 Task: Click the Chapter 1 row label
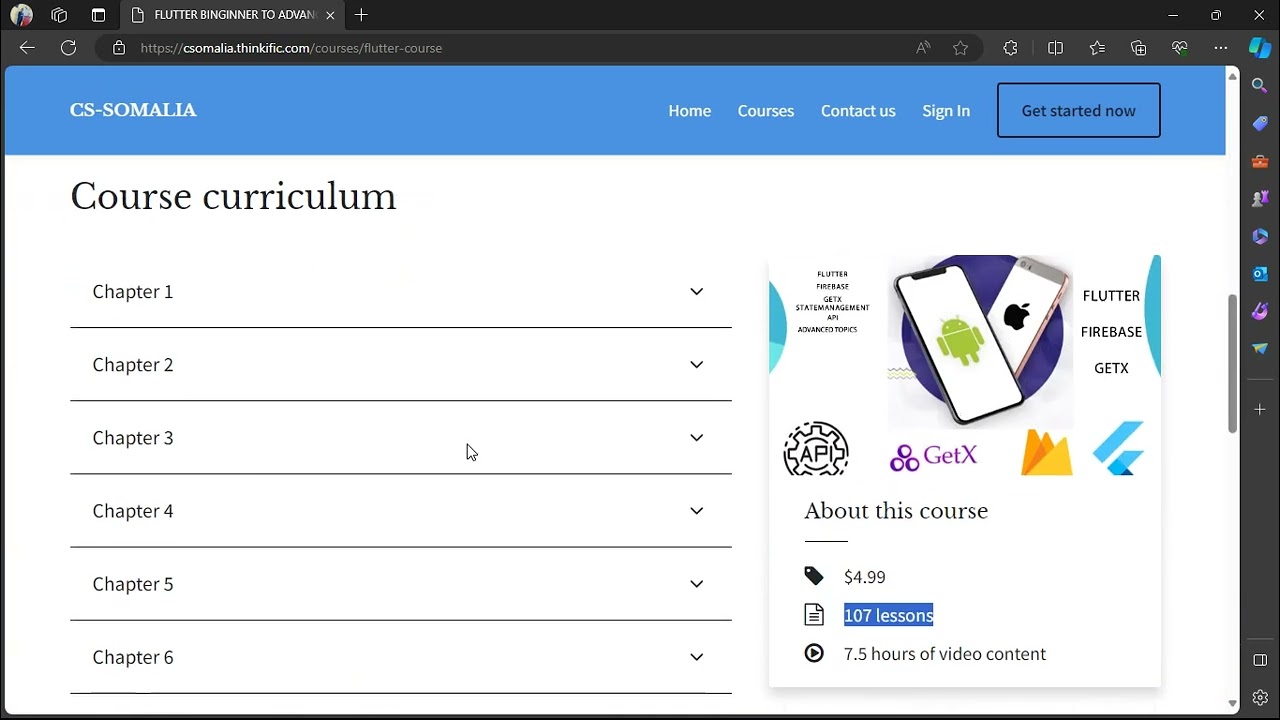pyautogui.click(x=133, y=292)
